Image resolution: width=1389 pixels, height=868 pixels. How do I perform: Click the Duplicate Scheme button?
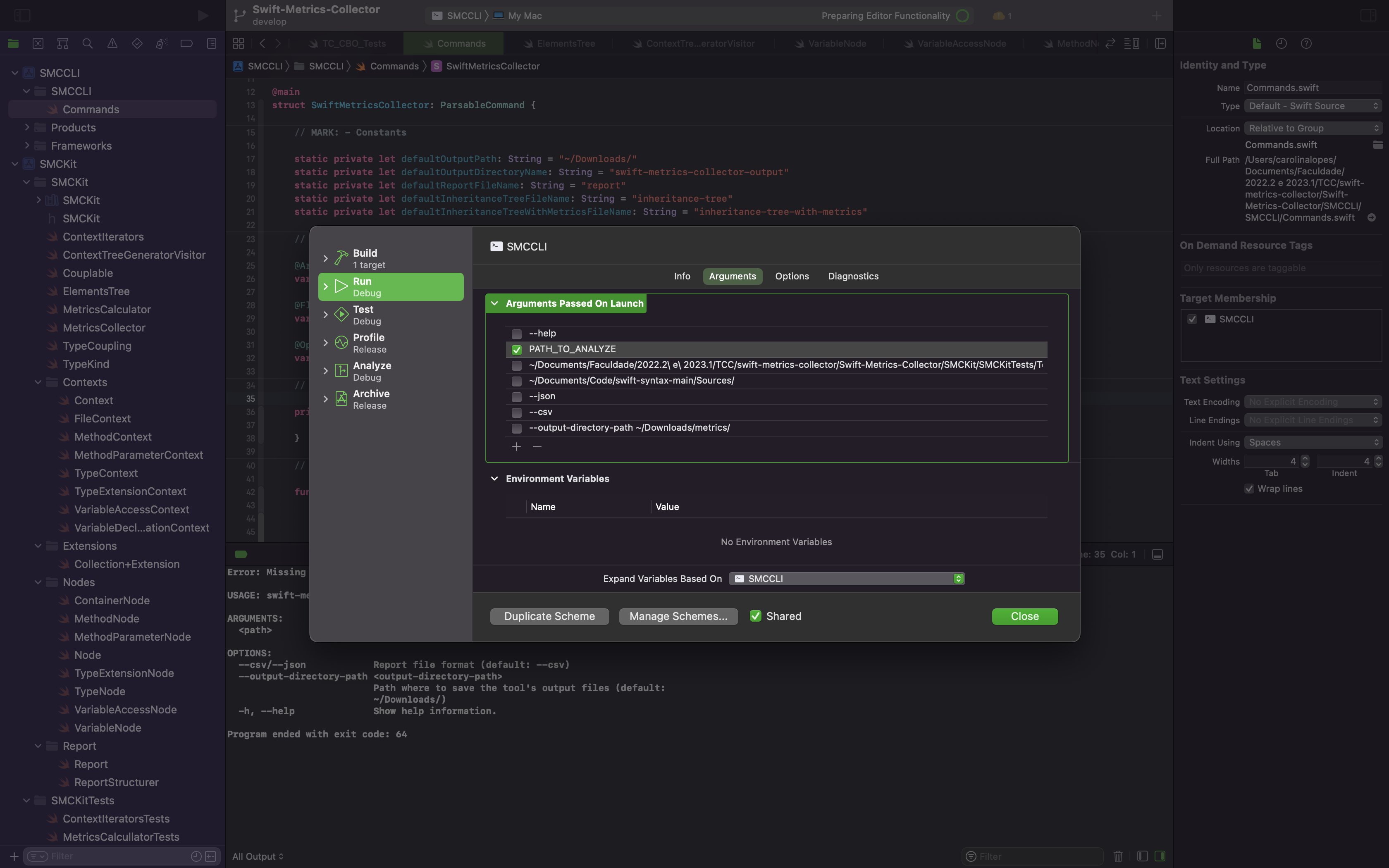point(549,616)
